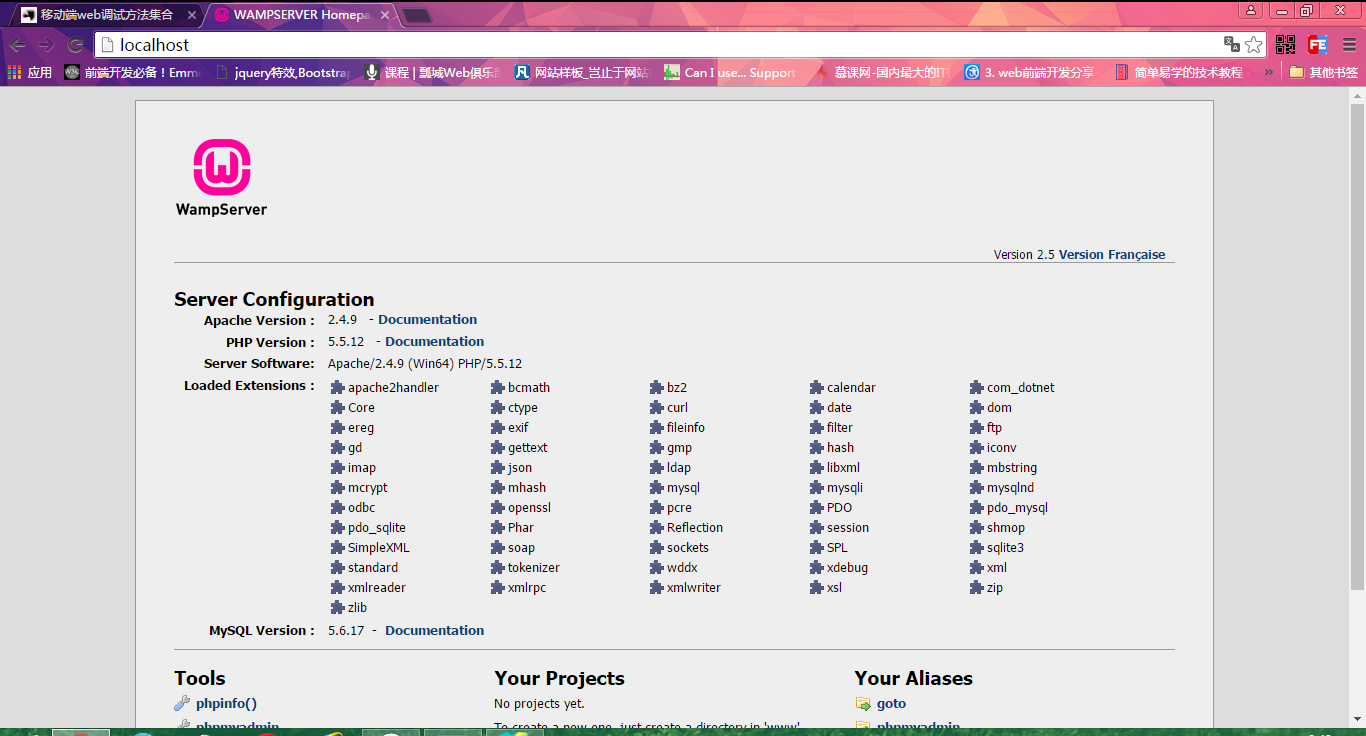Open the QR code extension
The width and height of the screenshot is (1366, 736).
tap(1285, 45)
